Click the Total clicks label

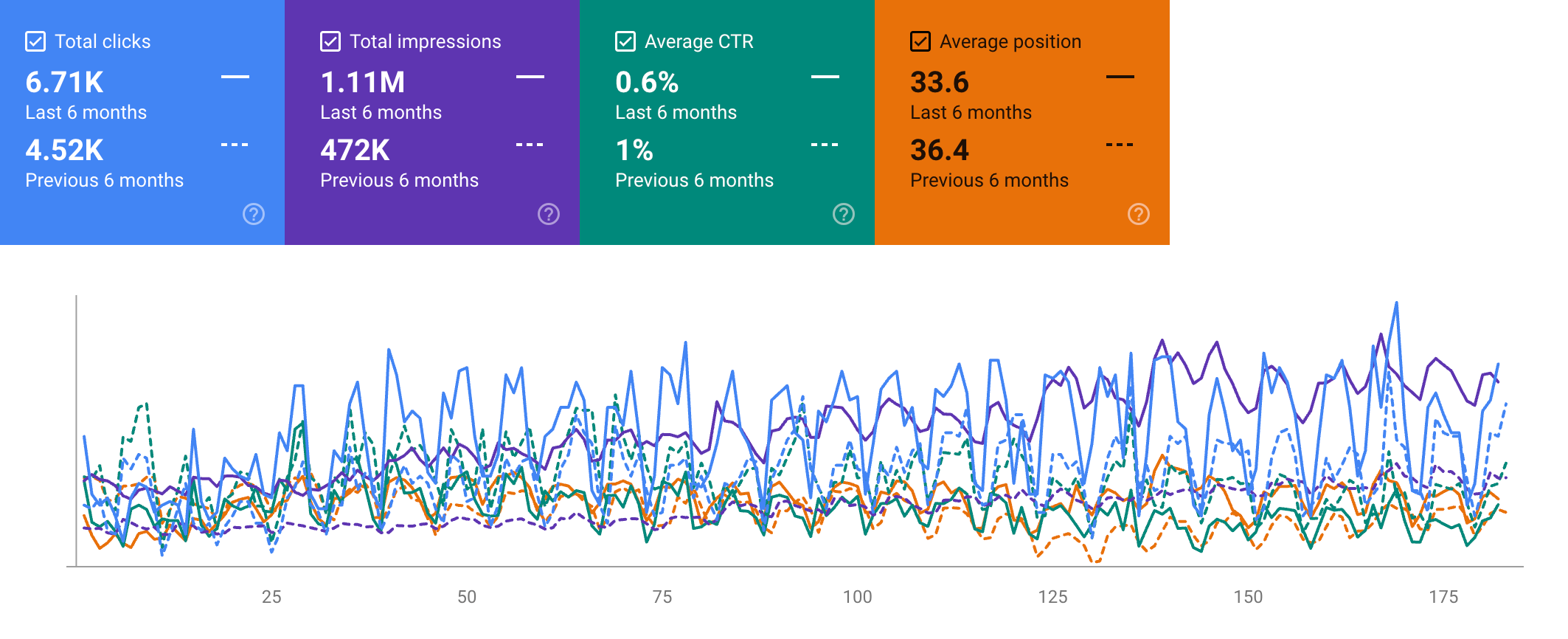(x=103, y=41)
